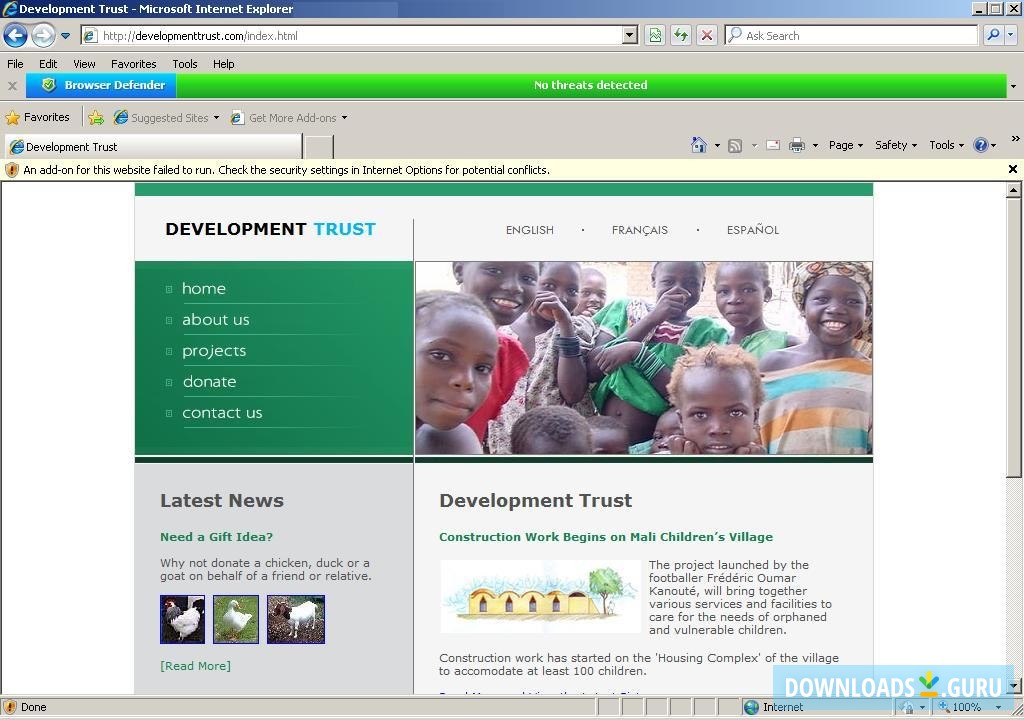The width and height of the screenshot is (1024, 720).
Task: Open Suggested Sites link
Action: (x=167, y=118)
